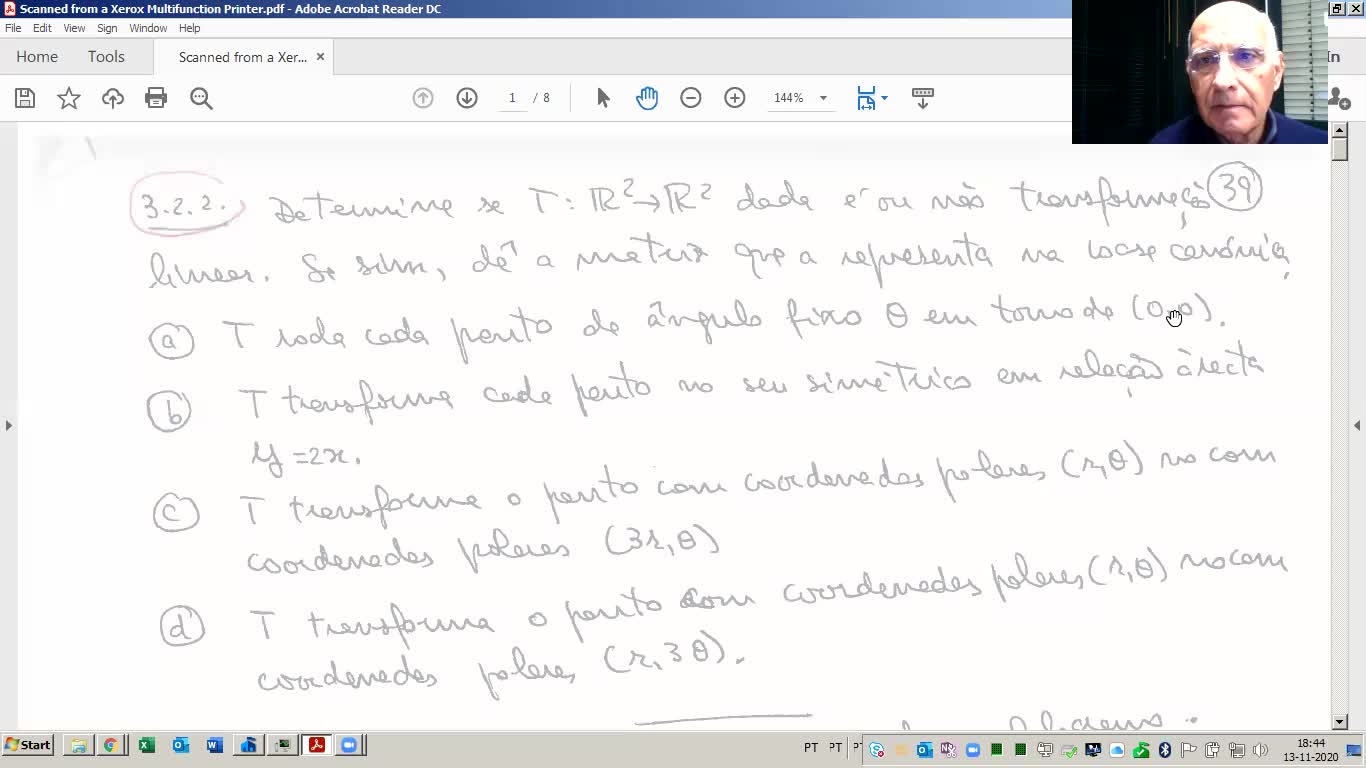The height and width of the screenshot is (768, 1366).
Task: Open the Windows Start button
Action: [x=28, y=745]
